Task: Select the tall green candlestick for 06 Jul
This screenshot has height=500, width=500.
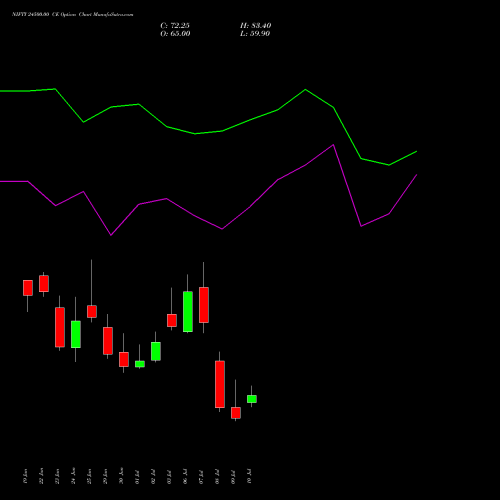Action: tap(188, 312)
